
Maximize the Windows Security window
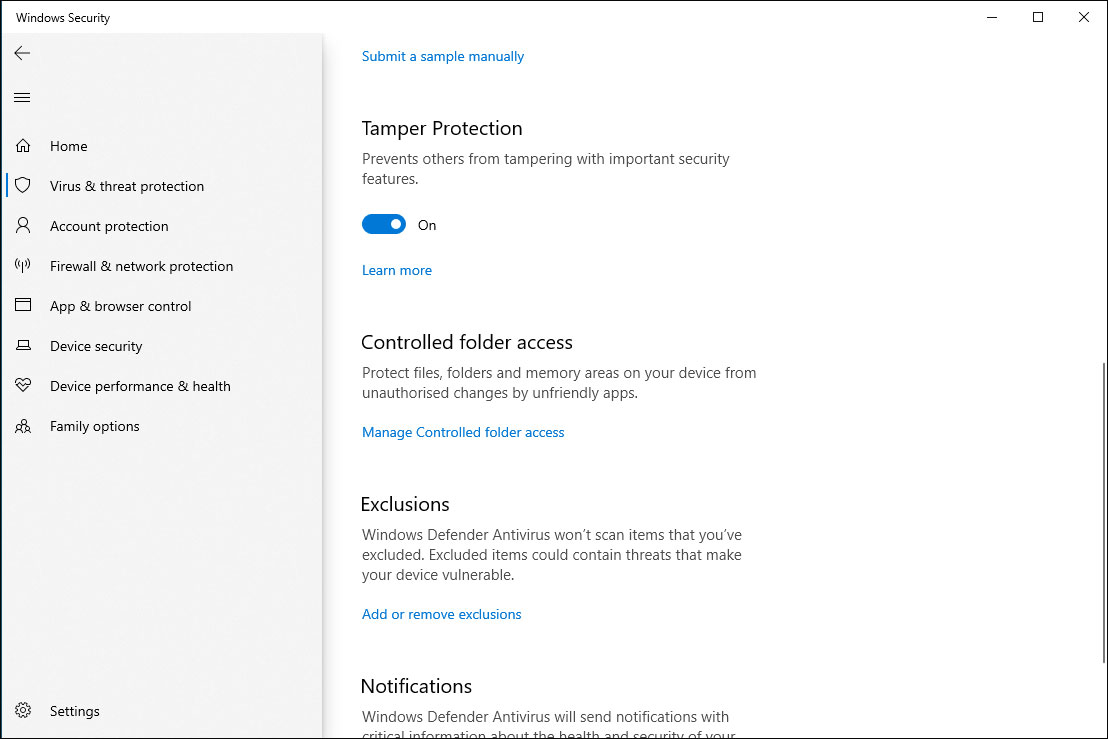(1038, 17)
